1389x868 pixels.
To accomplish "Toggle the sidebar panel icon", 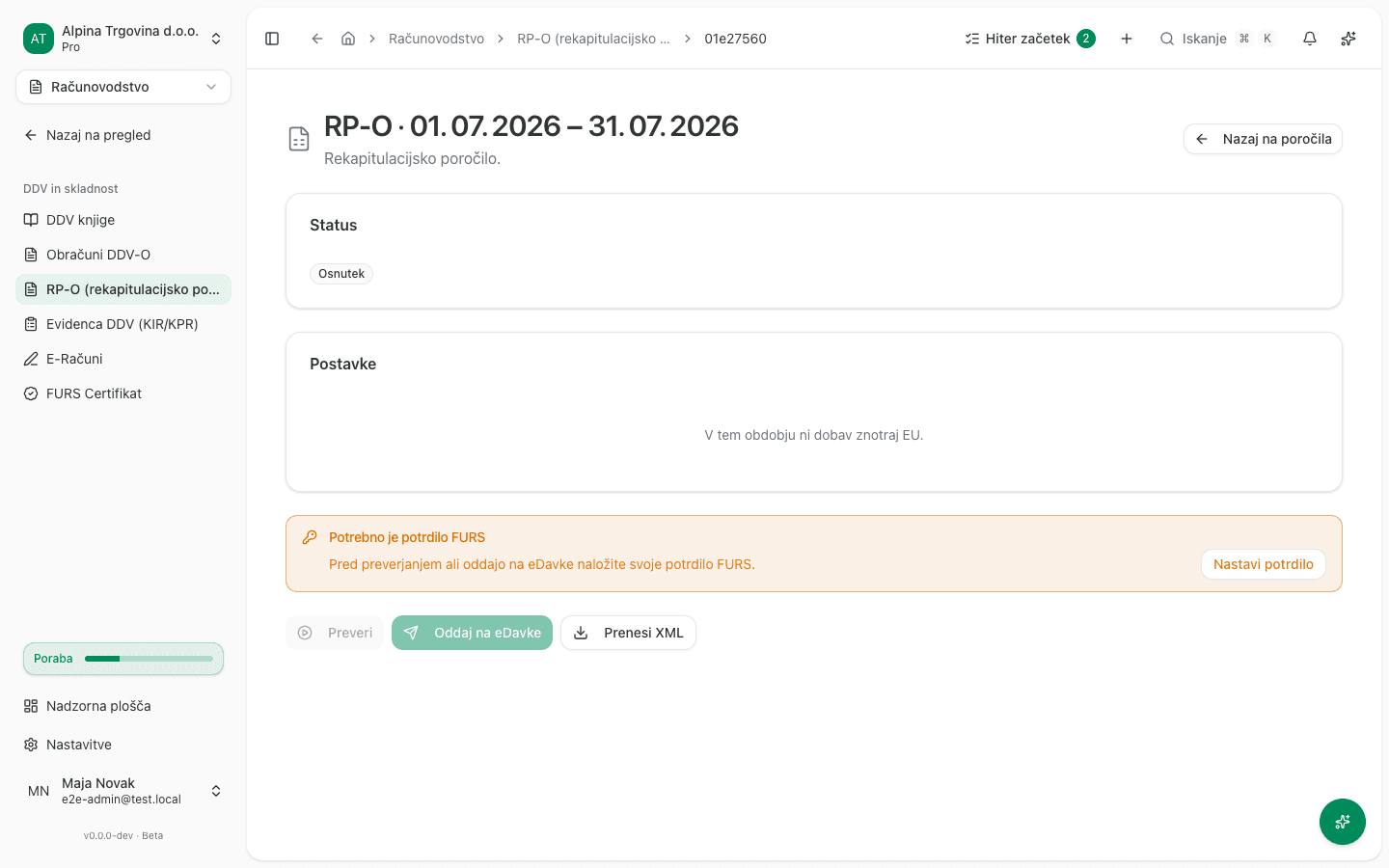I will (x=272, y=39).
